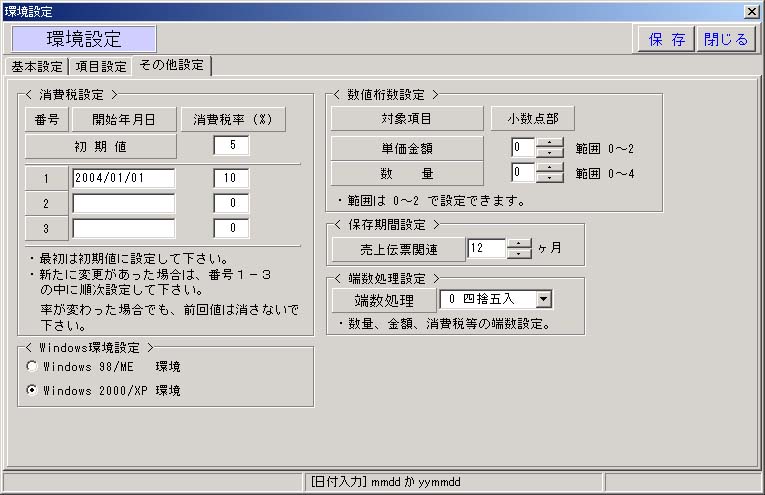Click row number 3 cell
Viewport: 765px width, 495px height.
(46, 228)
